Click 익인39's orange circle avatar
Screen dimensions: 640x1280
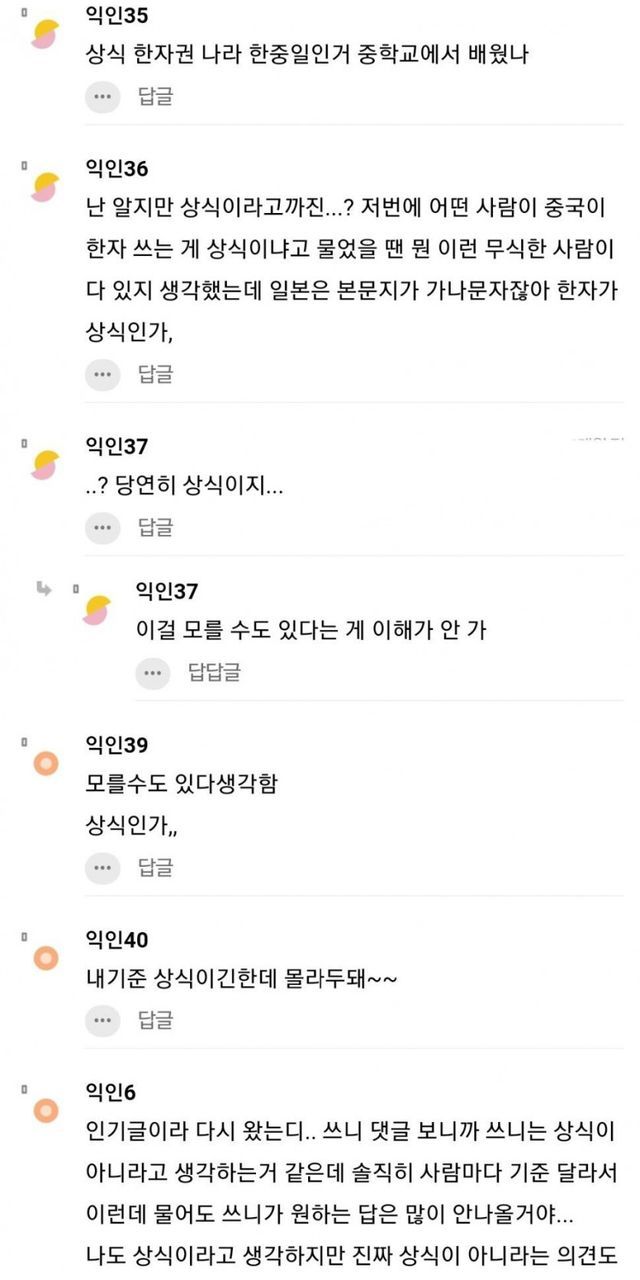[45, 764]
